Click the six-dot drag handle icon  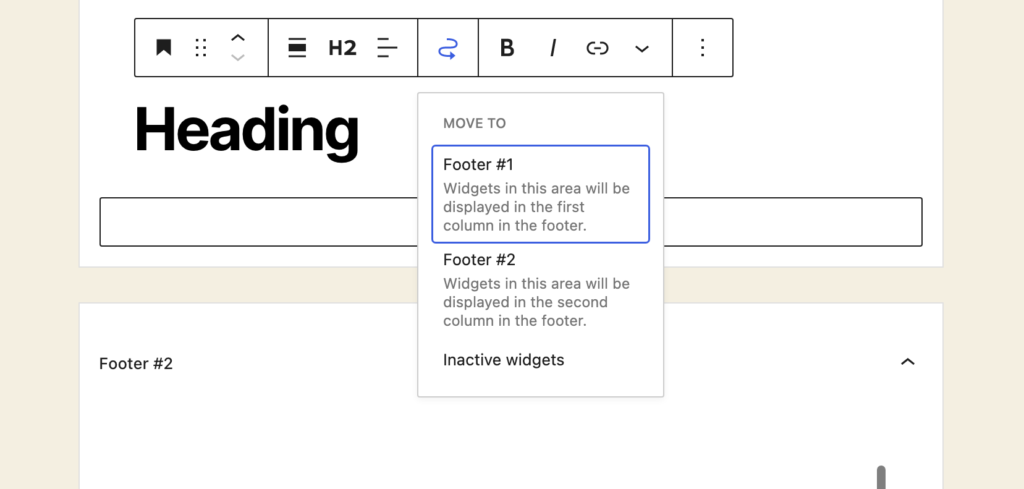click(x=201, y=48)
